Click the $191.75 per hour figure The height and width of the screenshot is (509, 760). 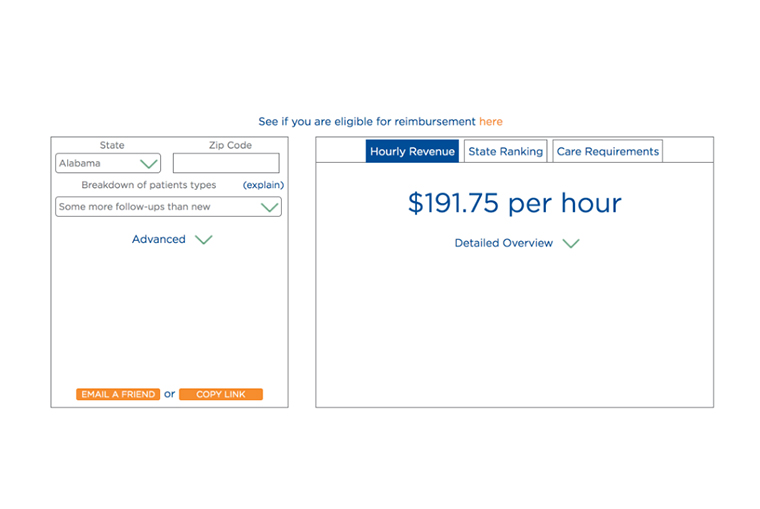tap(514, 203)
